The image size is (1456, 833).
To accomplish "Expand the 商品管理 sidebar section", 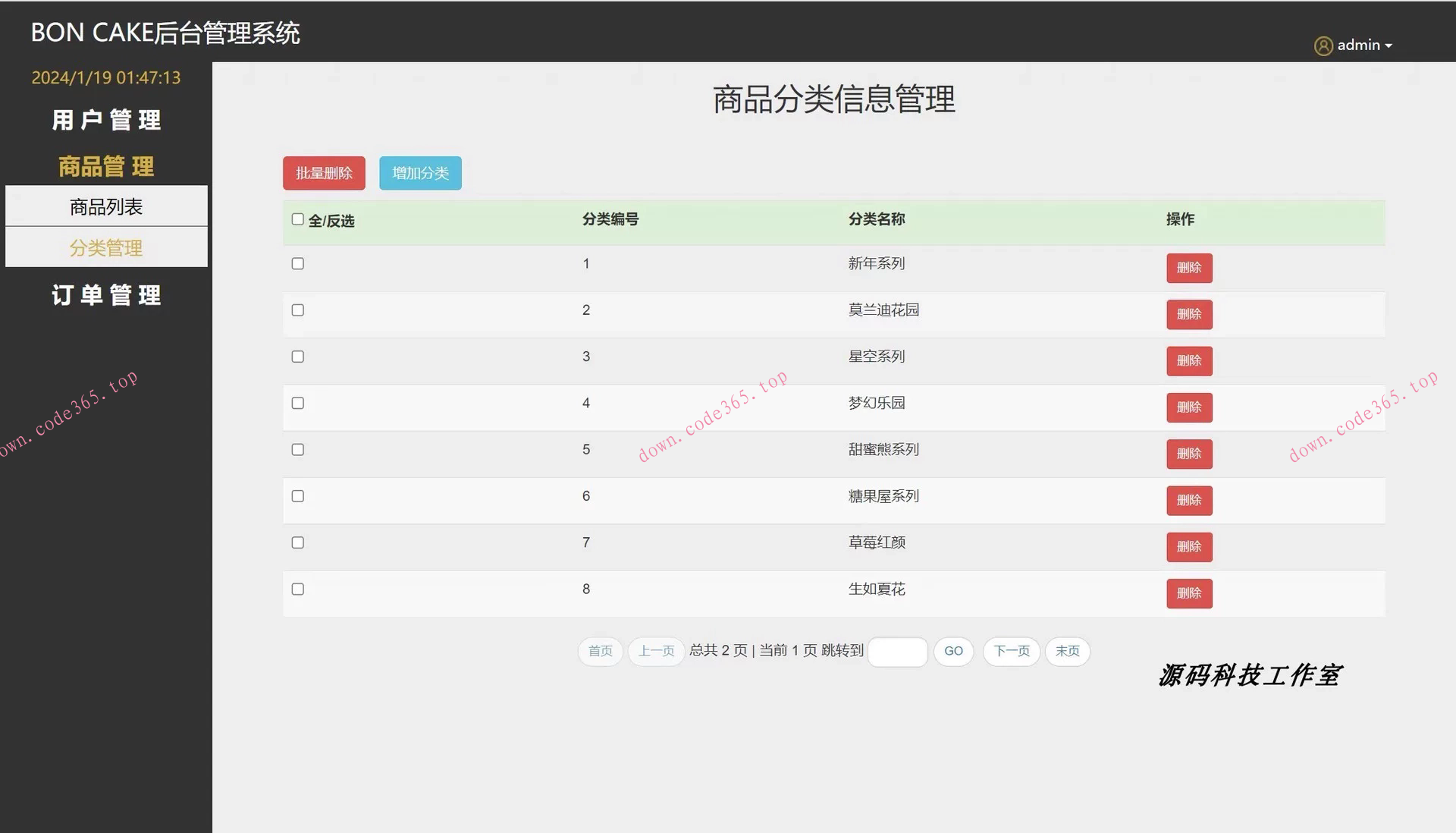I will point(106,167).
